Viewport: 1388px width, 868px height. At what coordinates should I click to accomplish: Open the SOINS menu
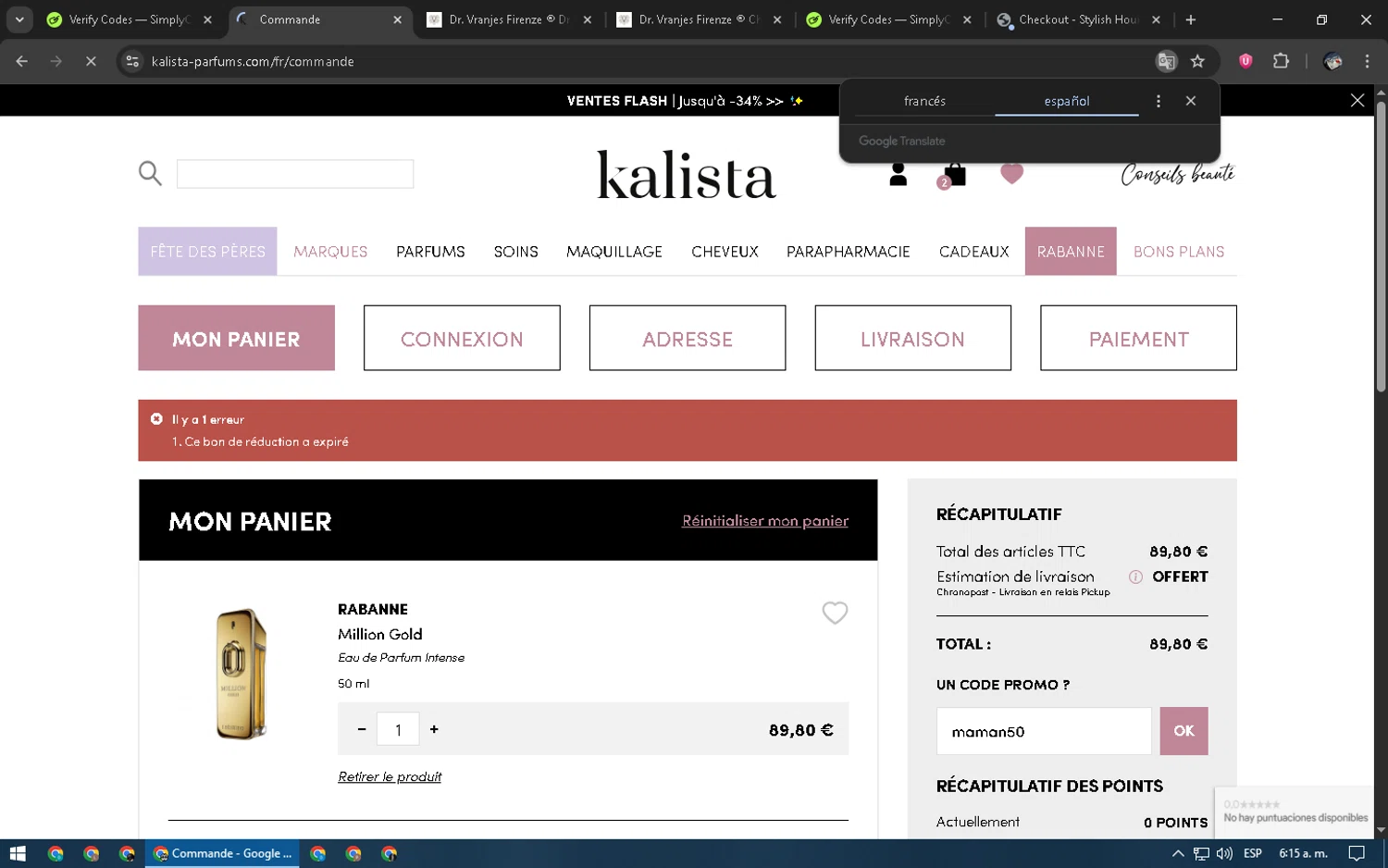[515, 252]
